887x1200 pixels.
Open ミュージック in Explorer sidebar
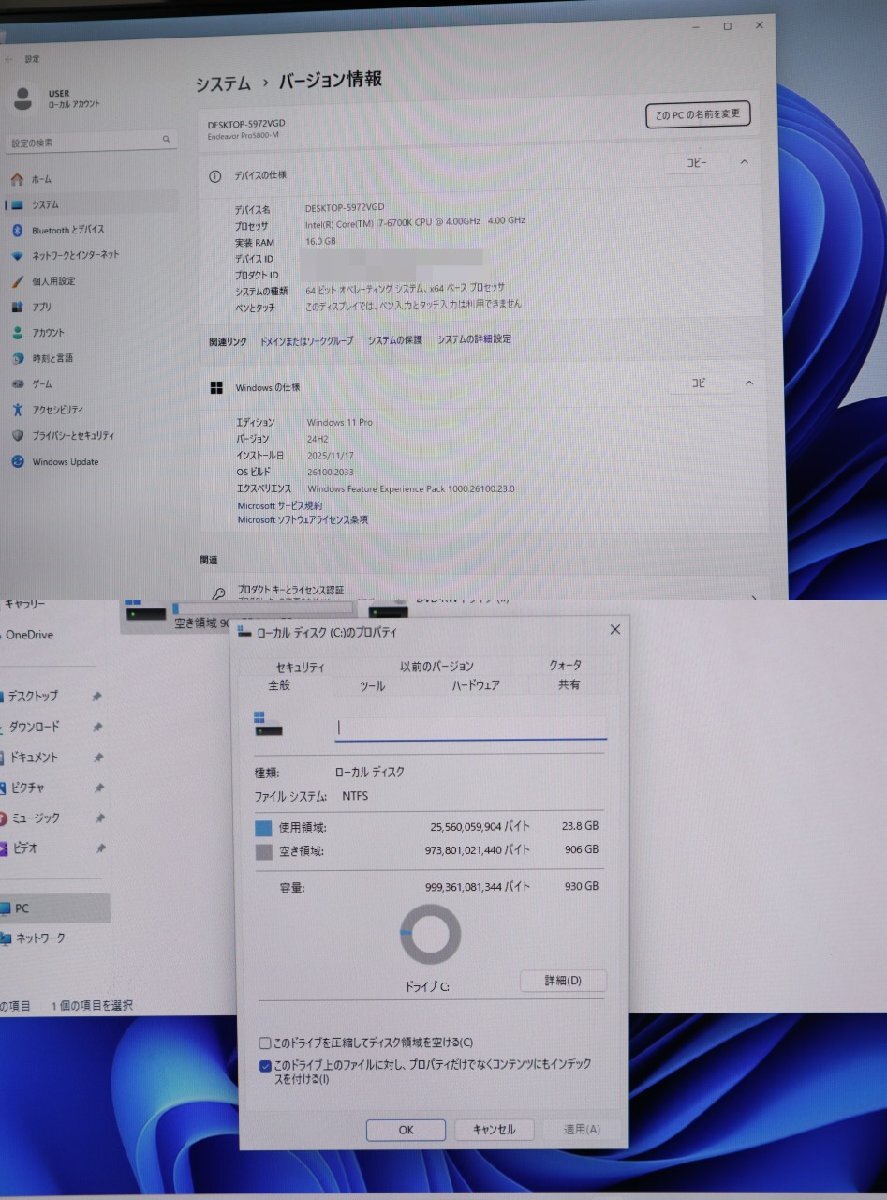click(36, 817)
